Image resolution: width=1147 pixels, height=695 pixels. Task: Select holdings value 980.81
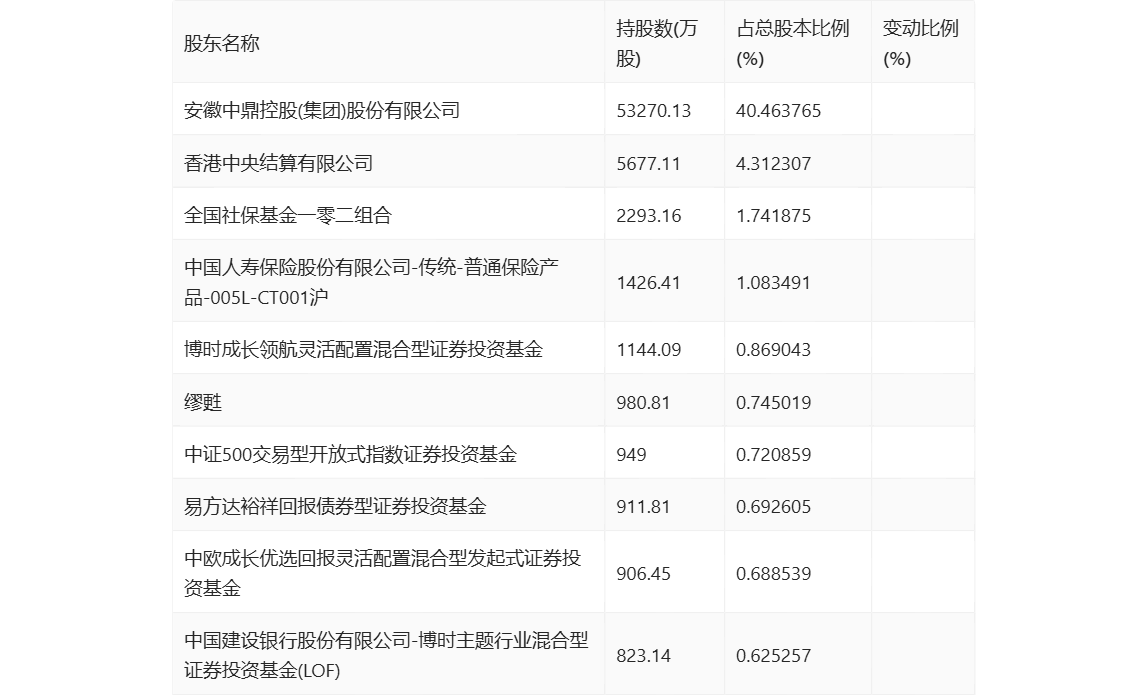[643, 402]
